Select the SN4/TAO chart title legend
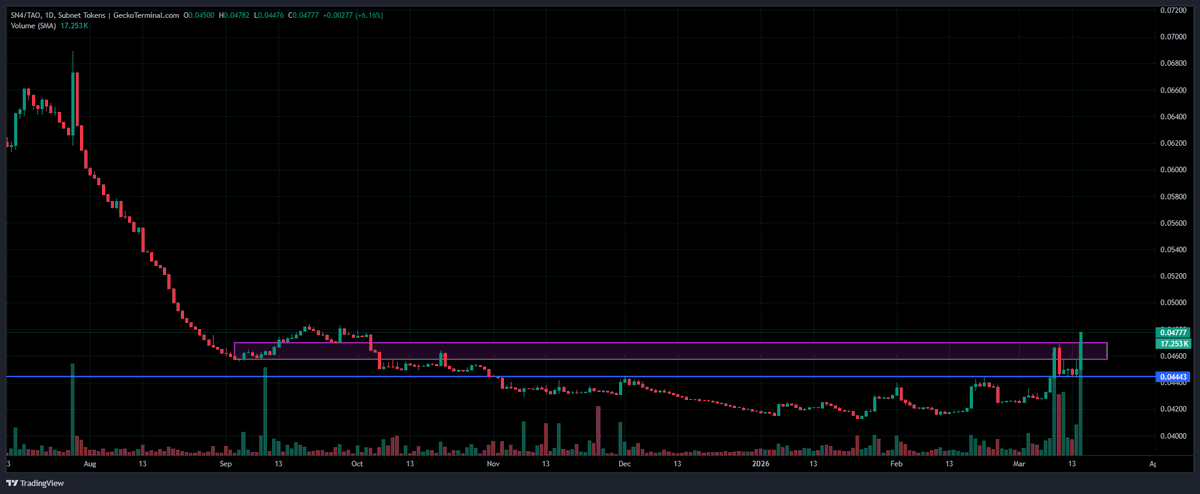This screenshot has width=1200, height=494. (95, 15)
